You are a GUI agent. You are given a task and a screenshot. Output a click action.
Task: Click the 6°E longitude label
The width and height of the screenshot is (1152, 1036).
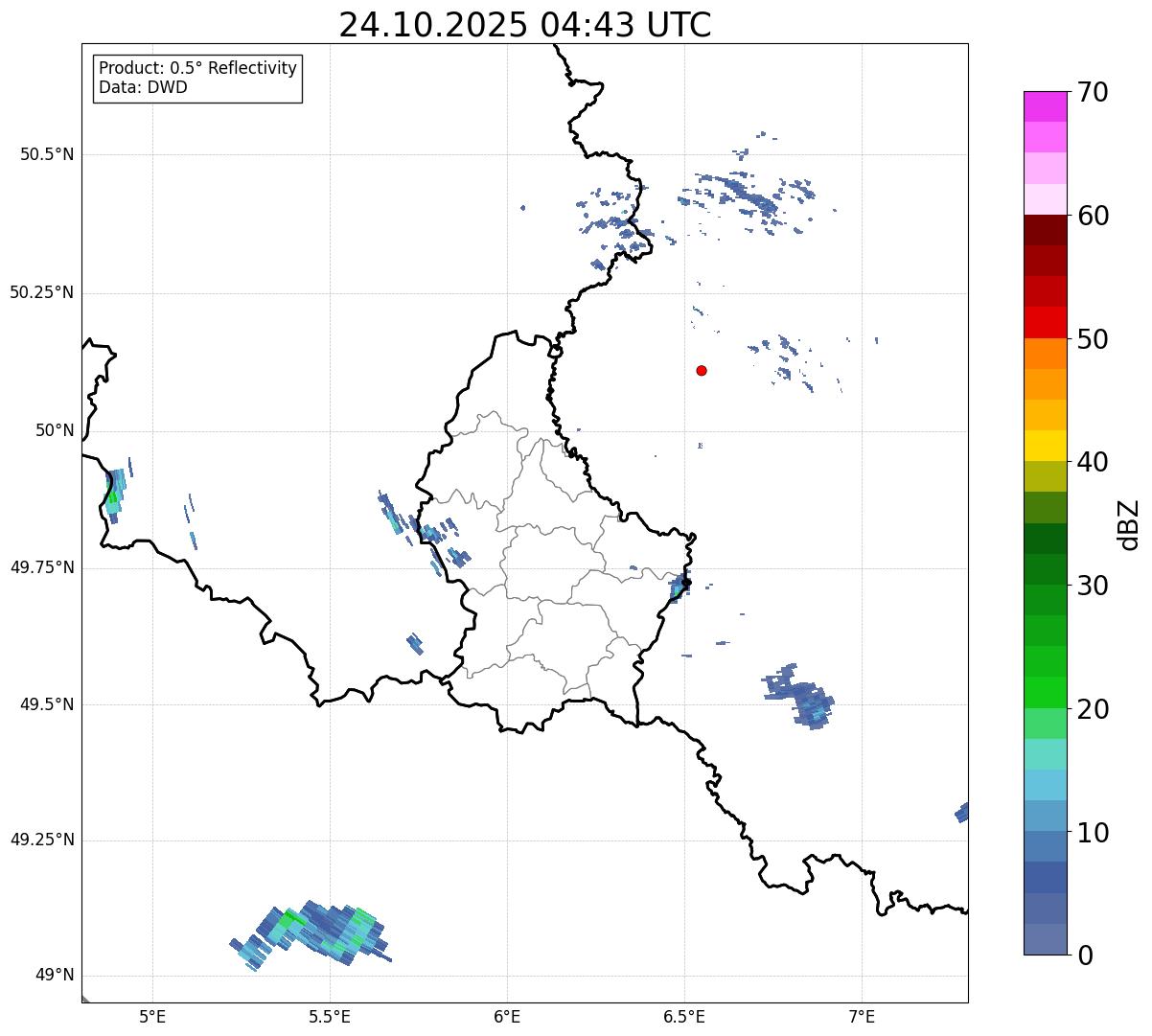coord(507,1017)
